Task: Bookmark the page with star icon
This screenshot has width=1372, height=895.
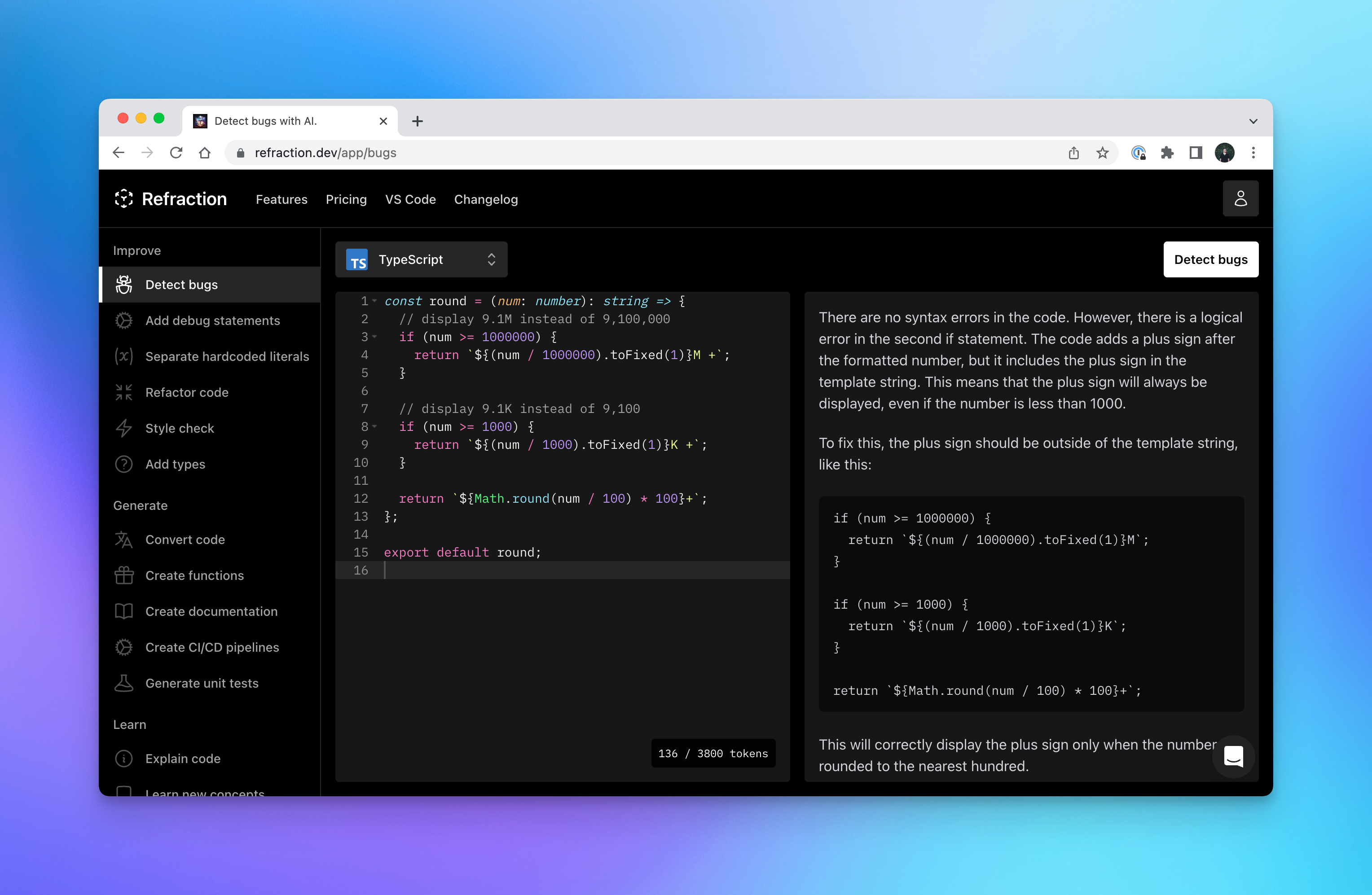Action: pos(1102,153)
